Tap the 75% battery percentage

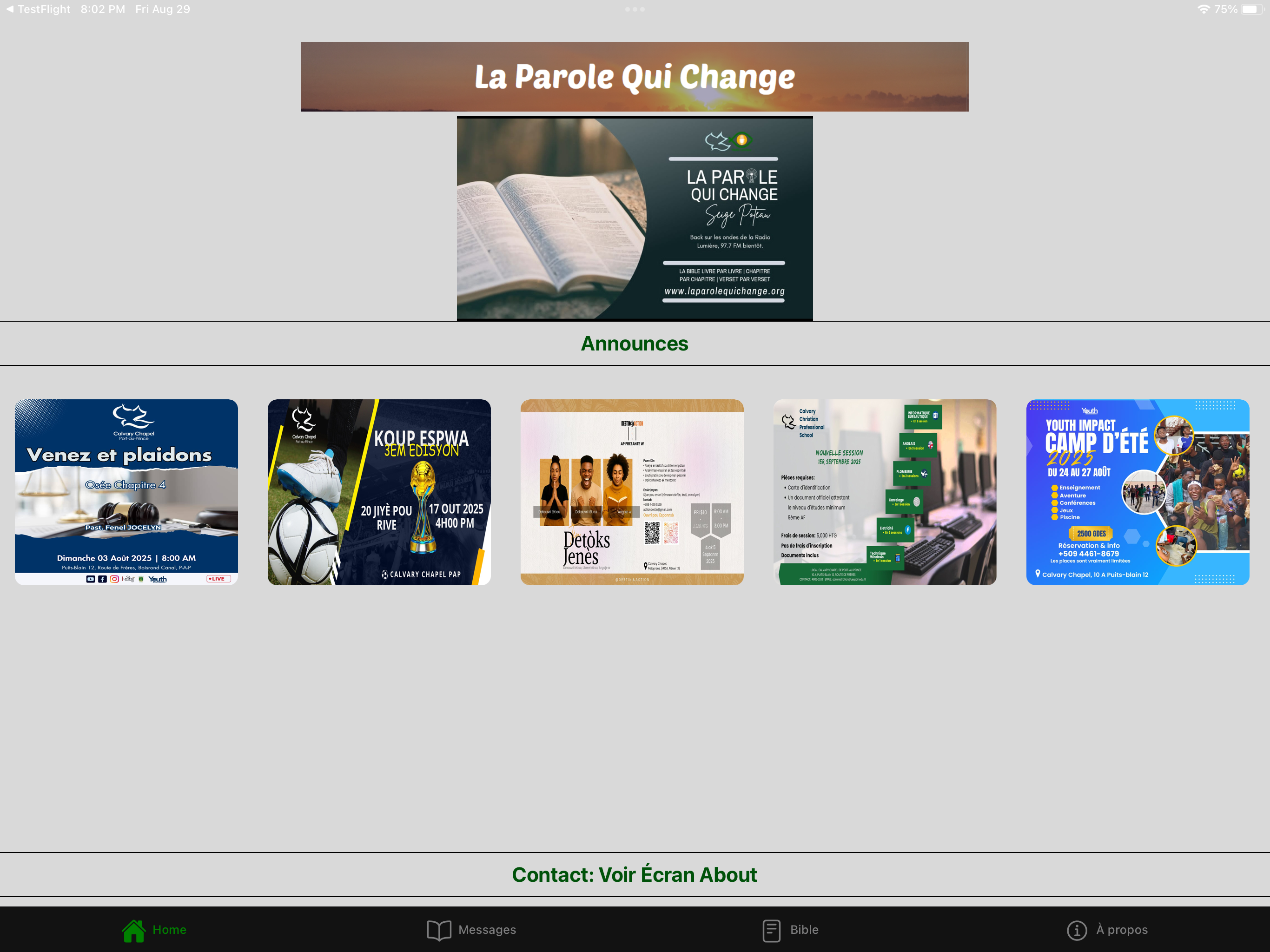[x=1226, y=9]
